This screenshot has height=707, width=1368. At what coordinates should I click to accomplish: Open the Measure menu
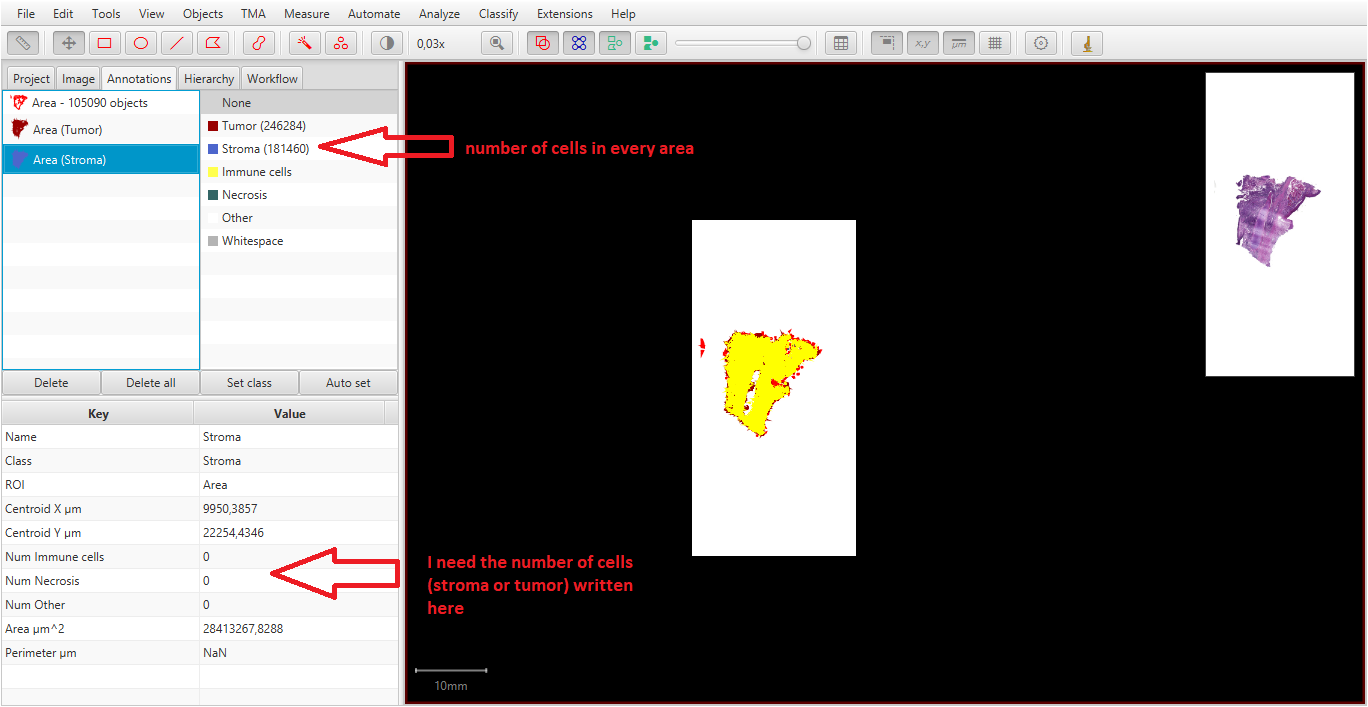click(x=306, y=14)
